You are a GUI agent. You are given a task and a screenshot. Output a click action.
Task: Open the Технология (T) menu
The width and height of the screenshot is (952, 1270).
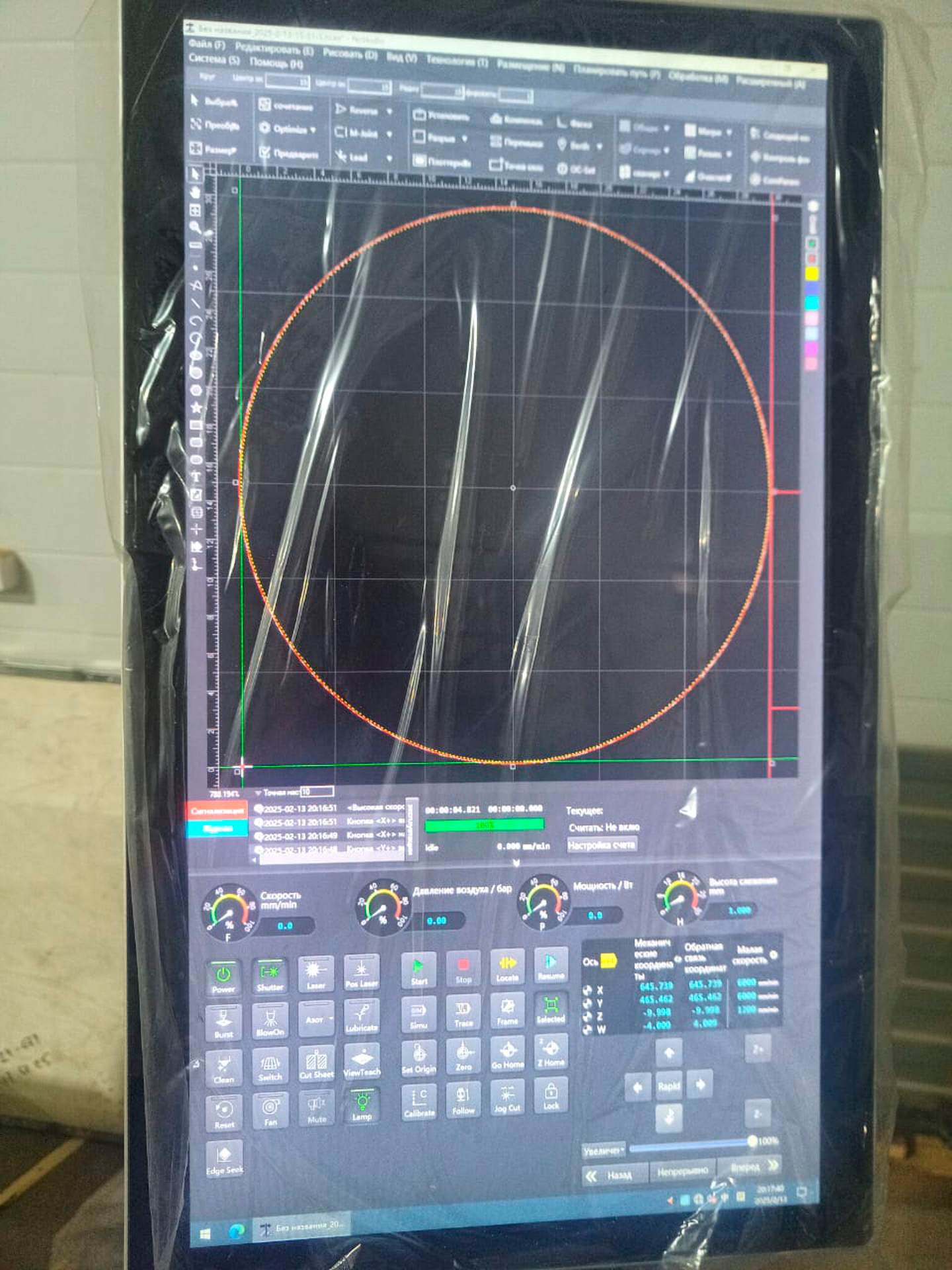coord(456,60)
